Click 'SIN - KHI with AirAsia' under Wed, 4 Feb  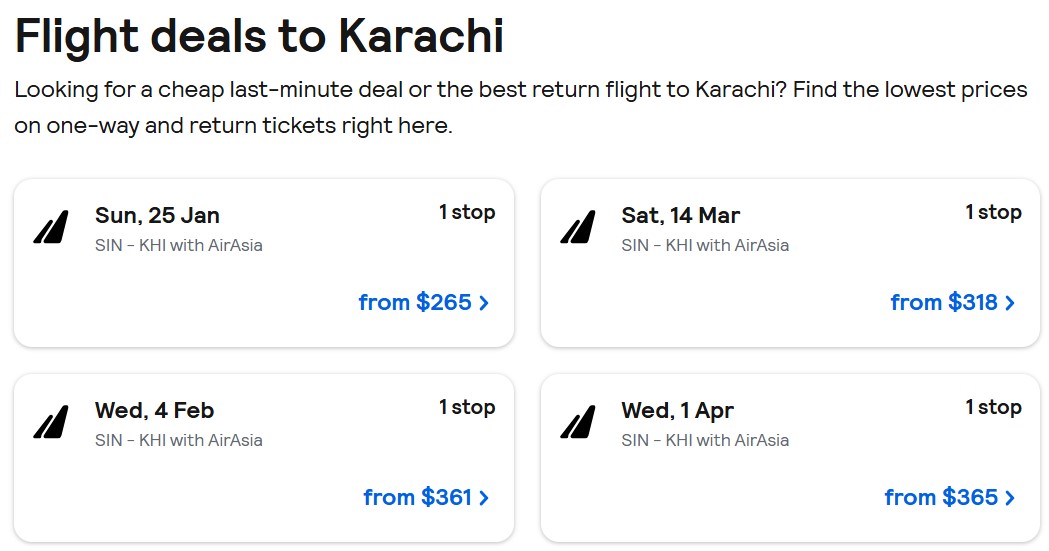coord(179,440)
